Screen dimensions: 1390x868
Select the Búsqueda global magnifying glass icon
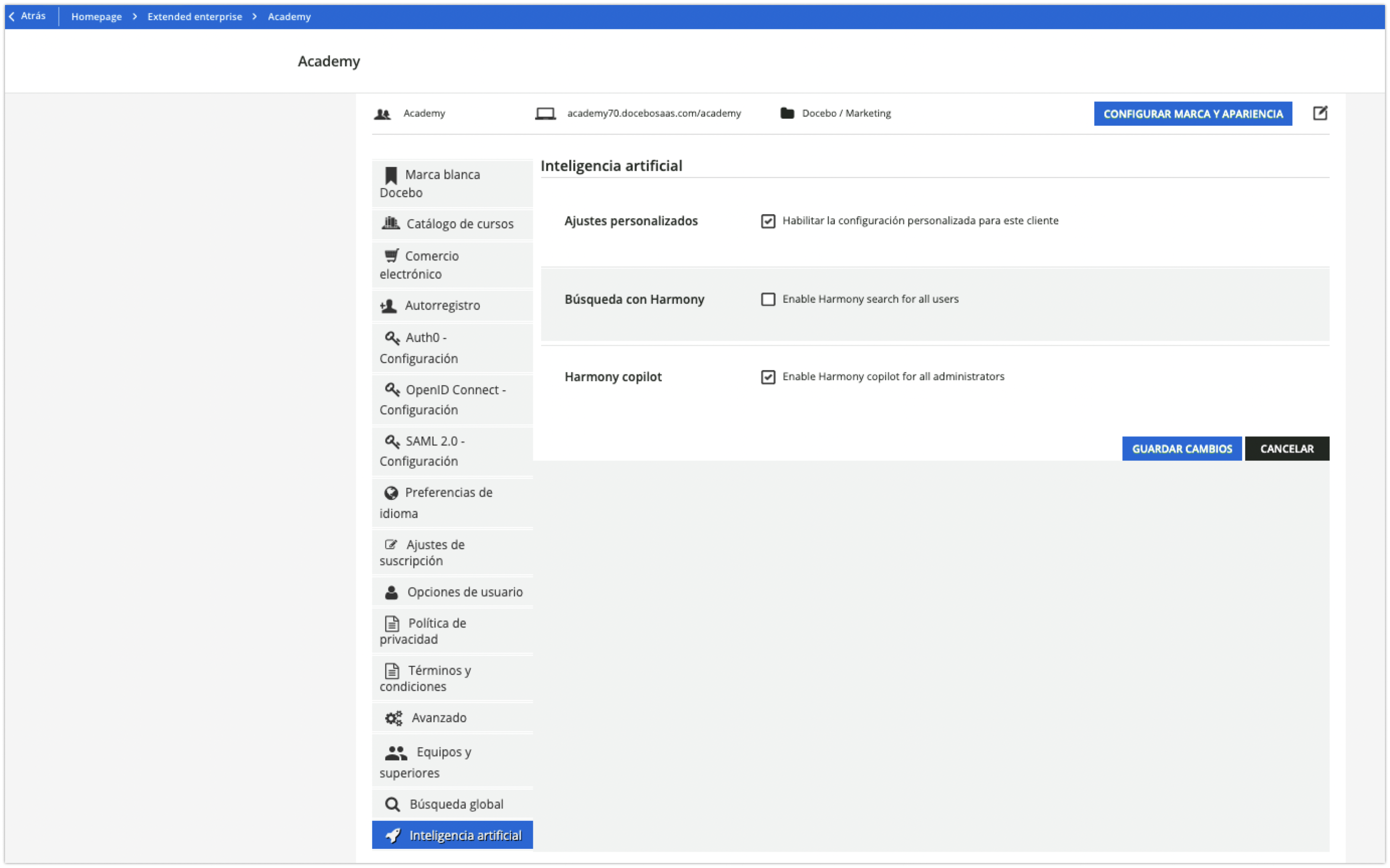[393, 804]
